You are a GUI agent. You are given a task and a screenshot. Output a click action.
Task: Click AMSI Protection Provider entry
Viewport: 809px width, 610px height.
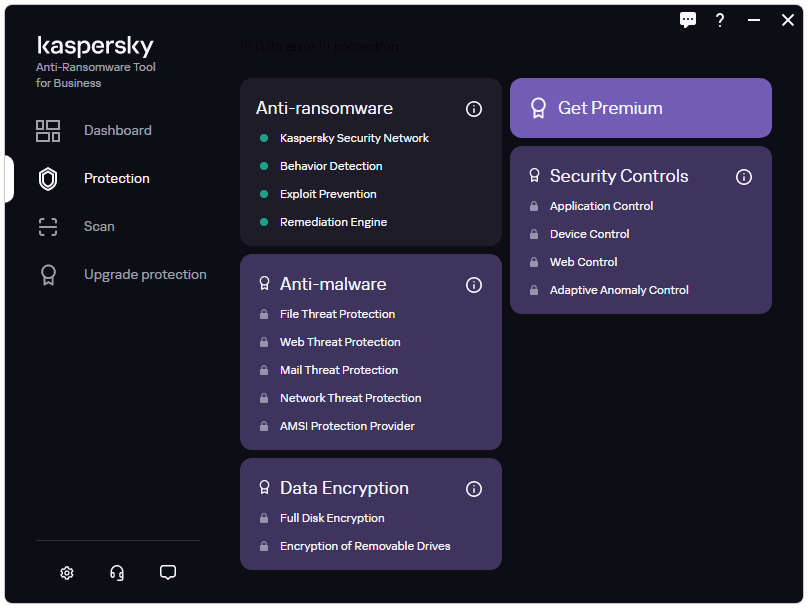(347, 426)
